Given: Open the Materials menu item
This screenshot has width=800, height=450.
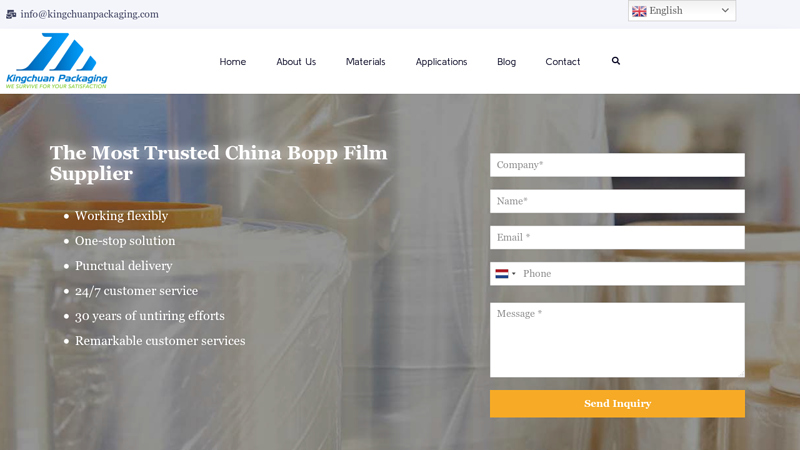Looking at the screenshot, I should coord(365,62).
